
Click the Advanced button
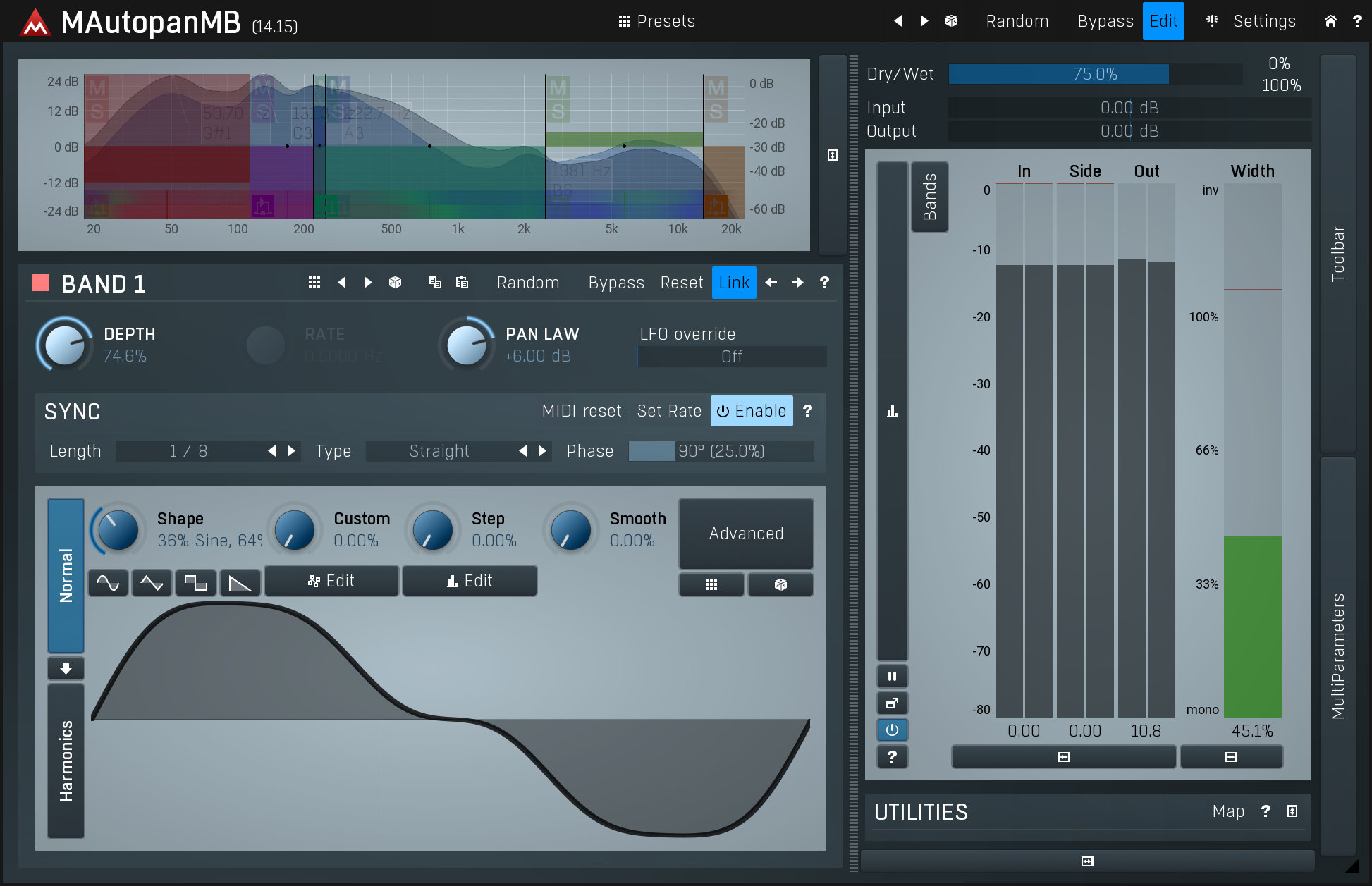pos(745,534)
